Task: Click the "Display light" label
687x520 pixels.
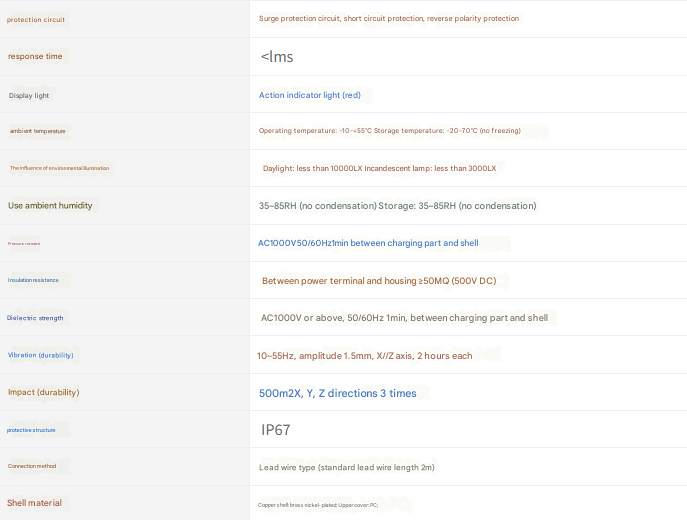Action: pyautogui.click(x=29, y=95)
